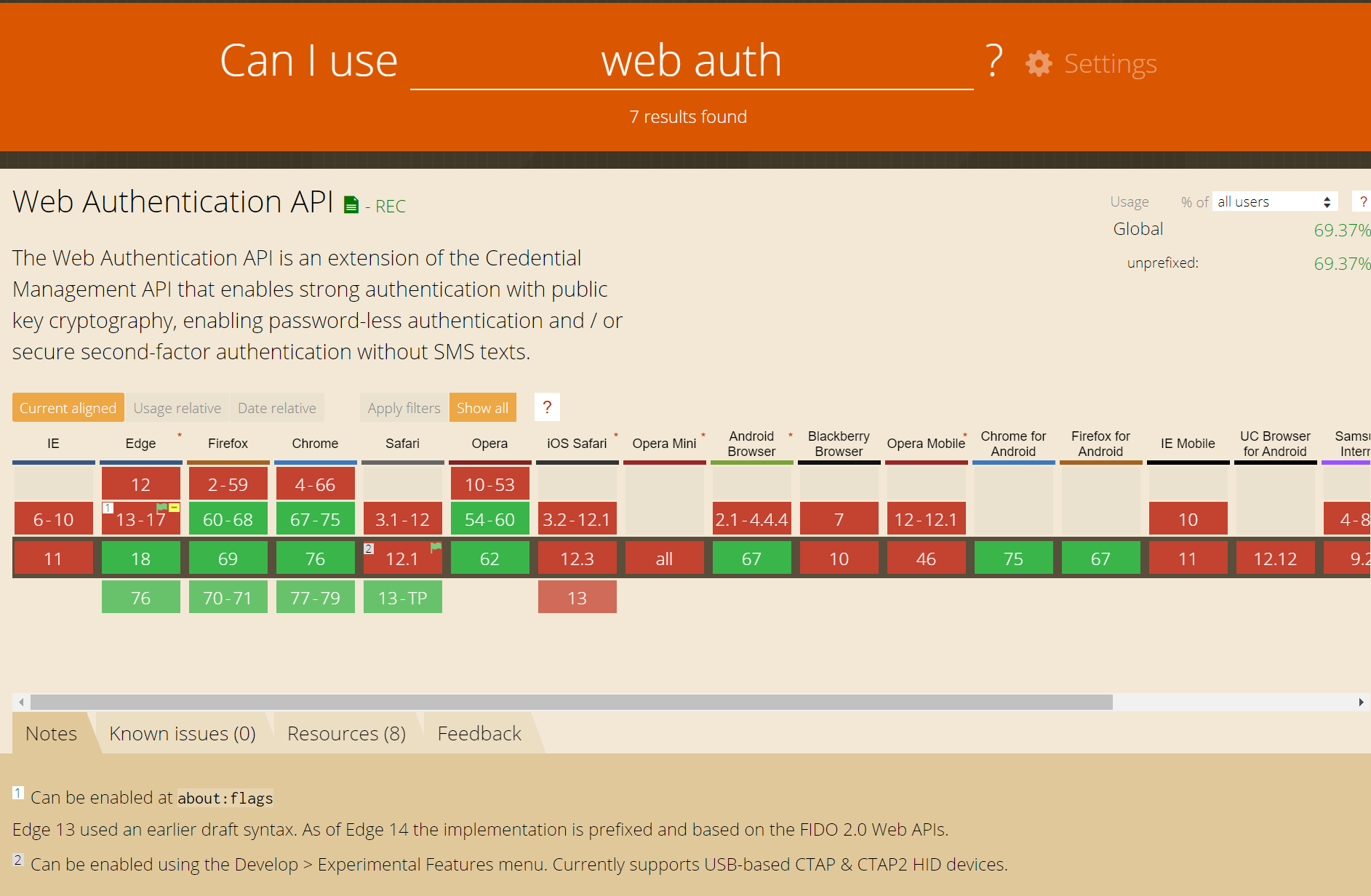Open the spec document icon next to the title
The height and width of the screenshot is (896, 1371).
click(351, 204)
